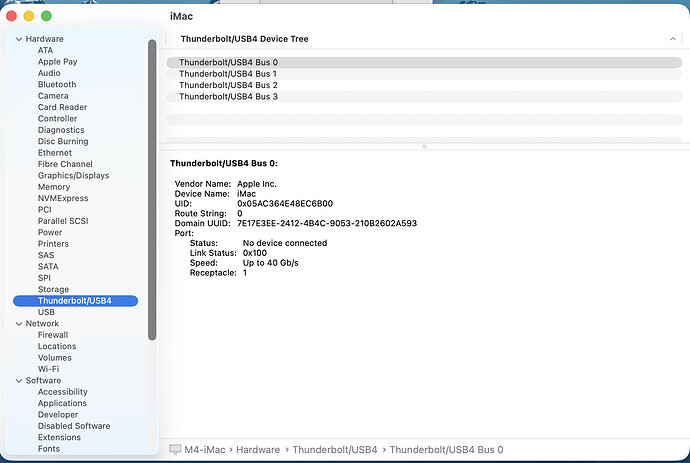Open Developer software info
Screen dimensions: 690x463
click(58, 415)
